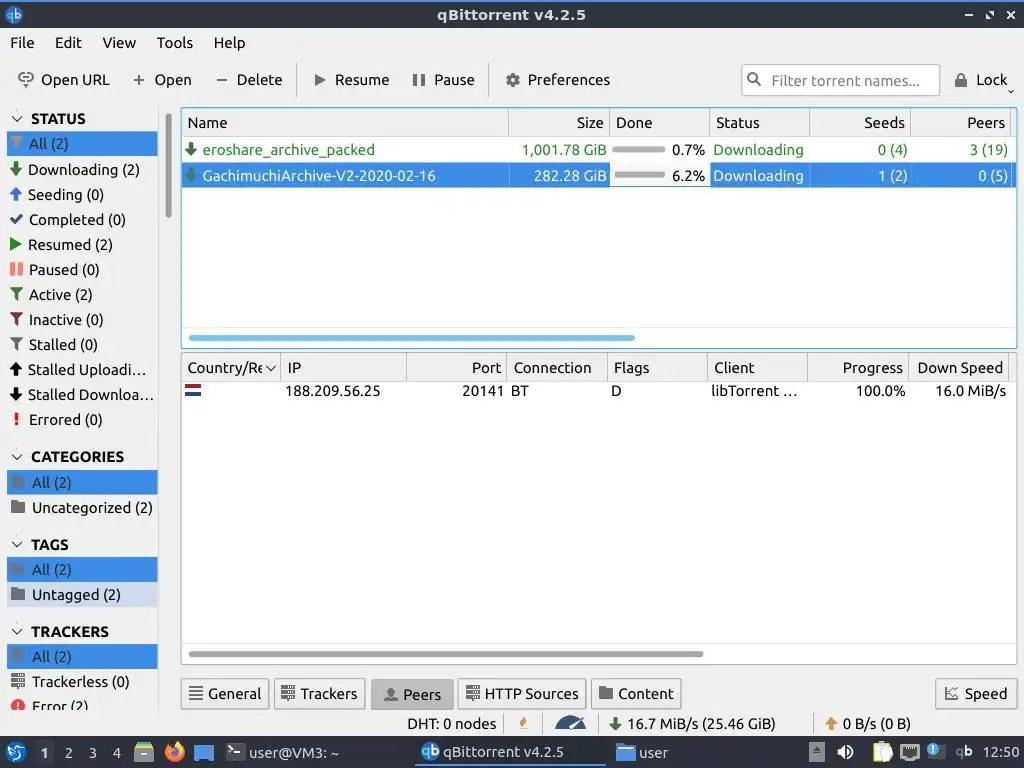1024x768 pixels.
Task: Filter by Errored (0) status
Action: click(82, 419)
